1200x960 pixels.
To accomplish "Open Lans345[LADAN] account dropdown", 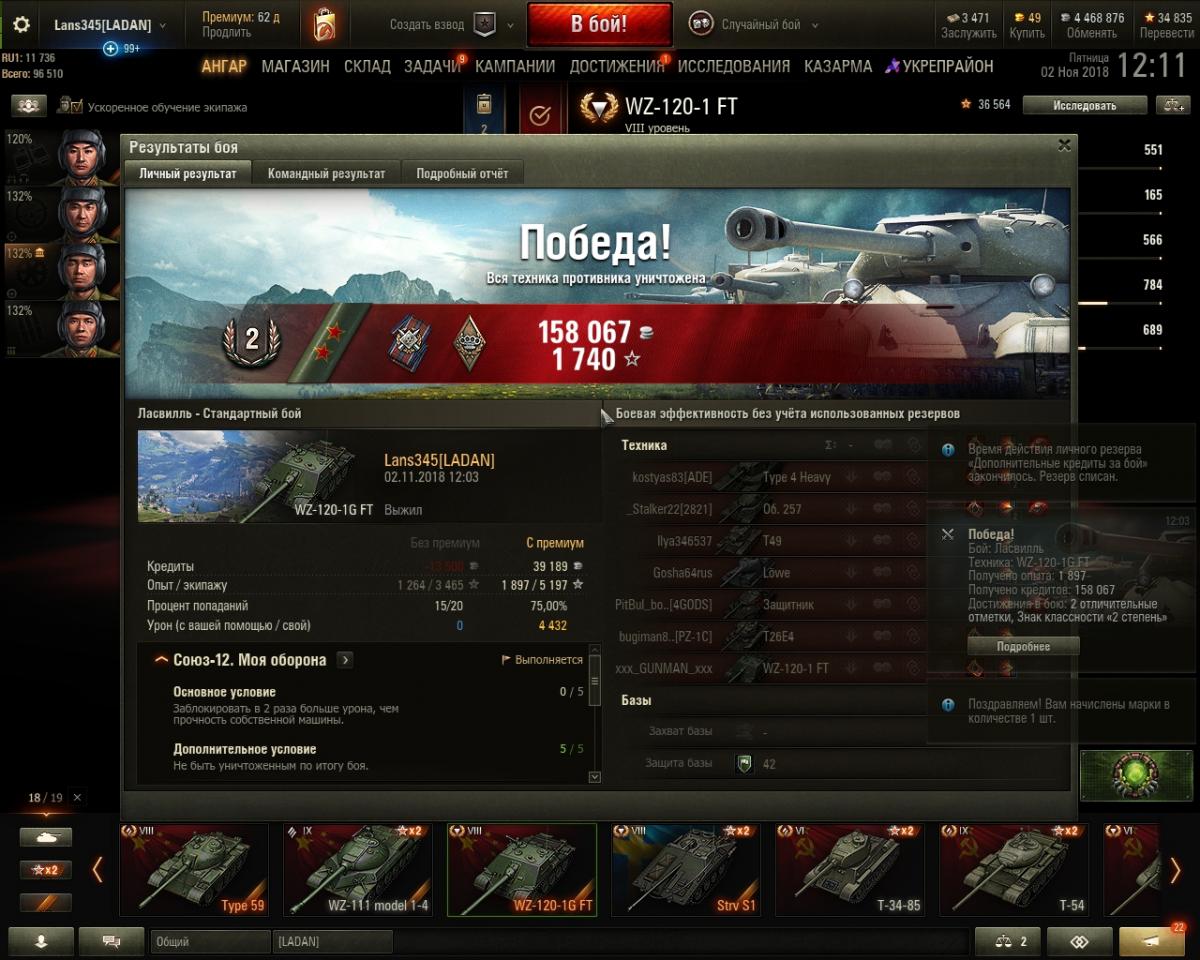I will click(x=109, y=25).
